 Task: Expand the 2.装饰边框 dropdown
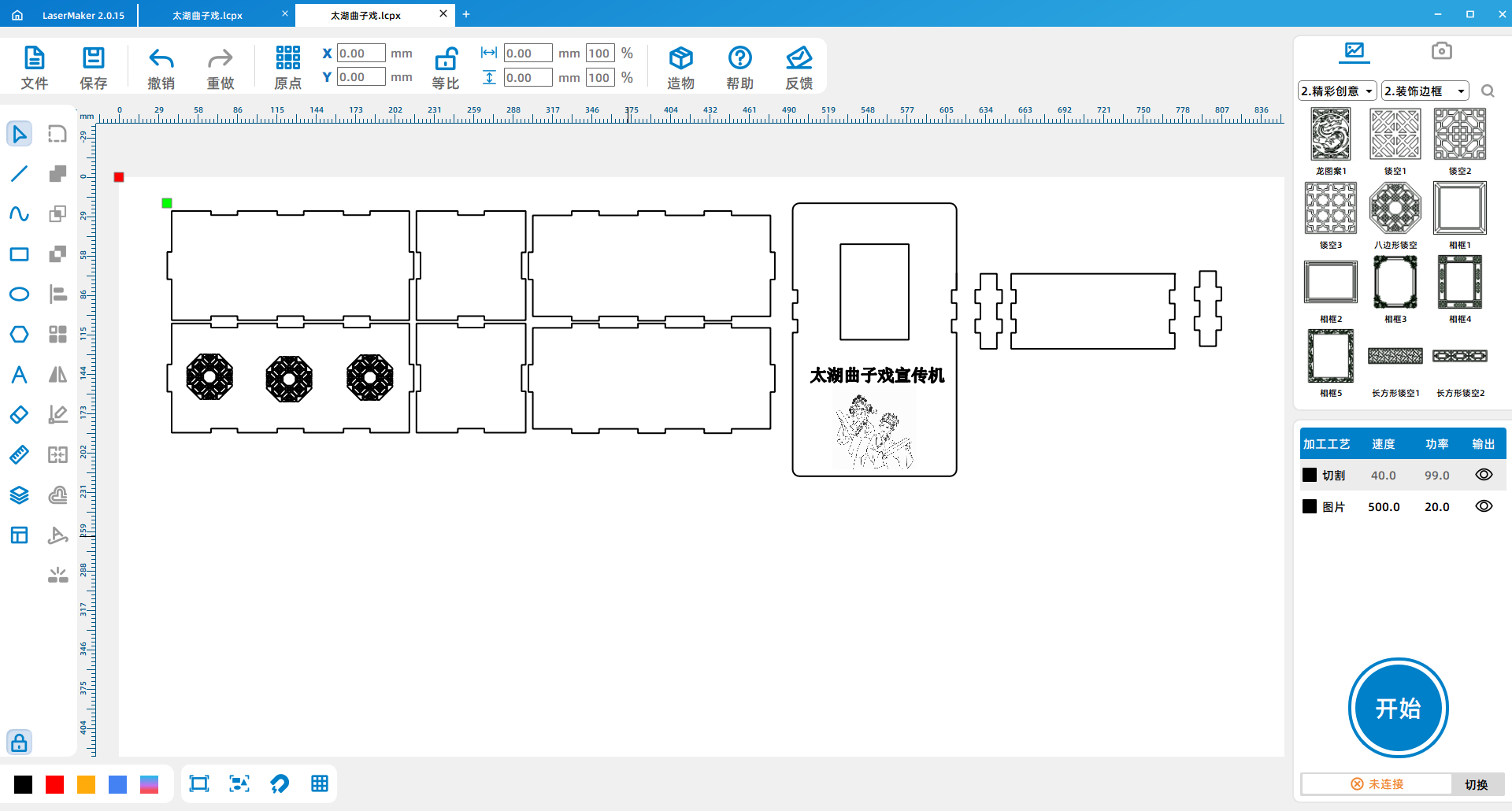point(1425,91)
